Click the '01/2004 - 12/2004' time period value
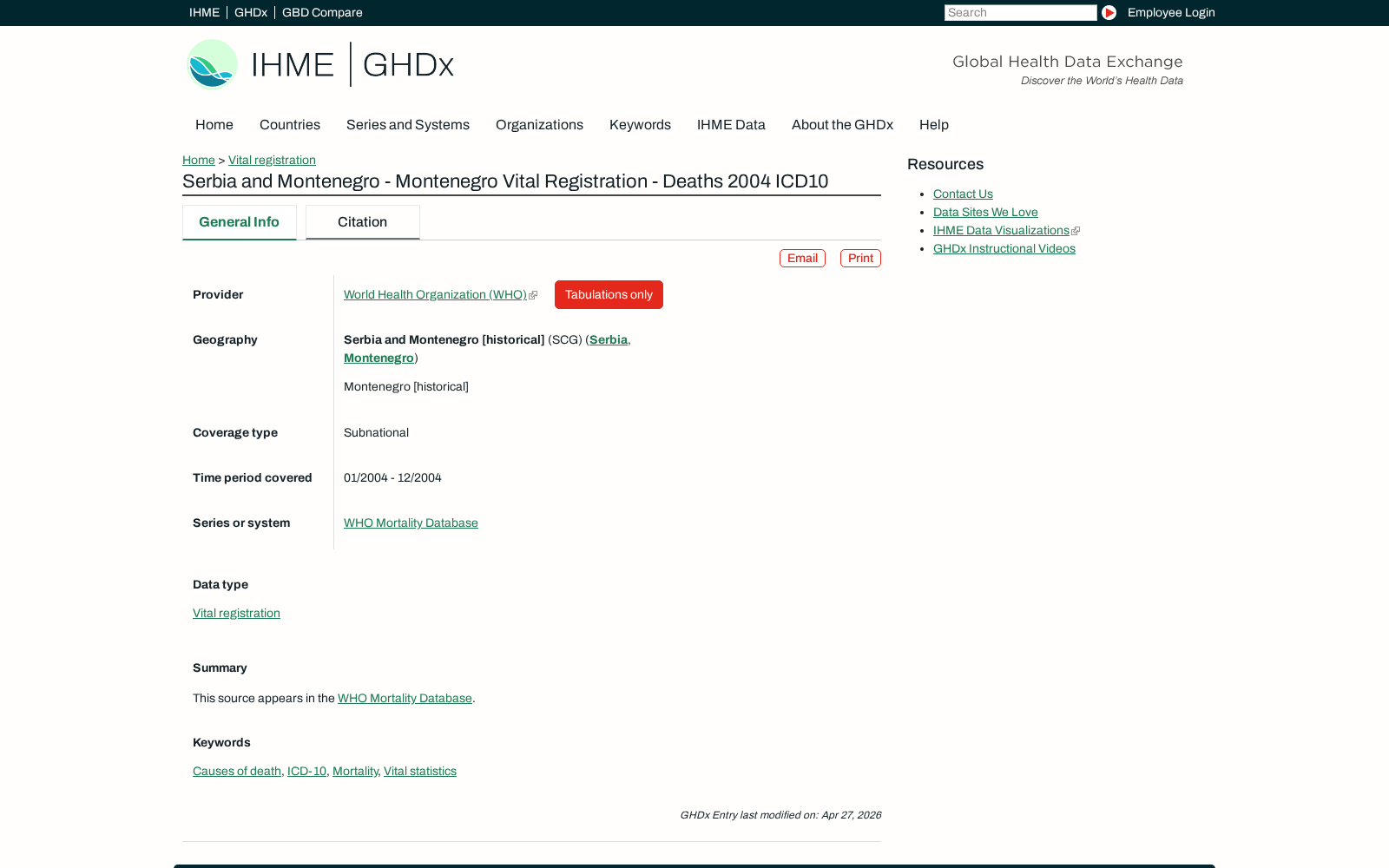Image resolution: width=1389 pixels, height=868 pixels. [x=392, y=478]
